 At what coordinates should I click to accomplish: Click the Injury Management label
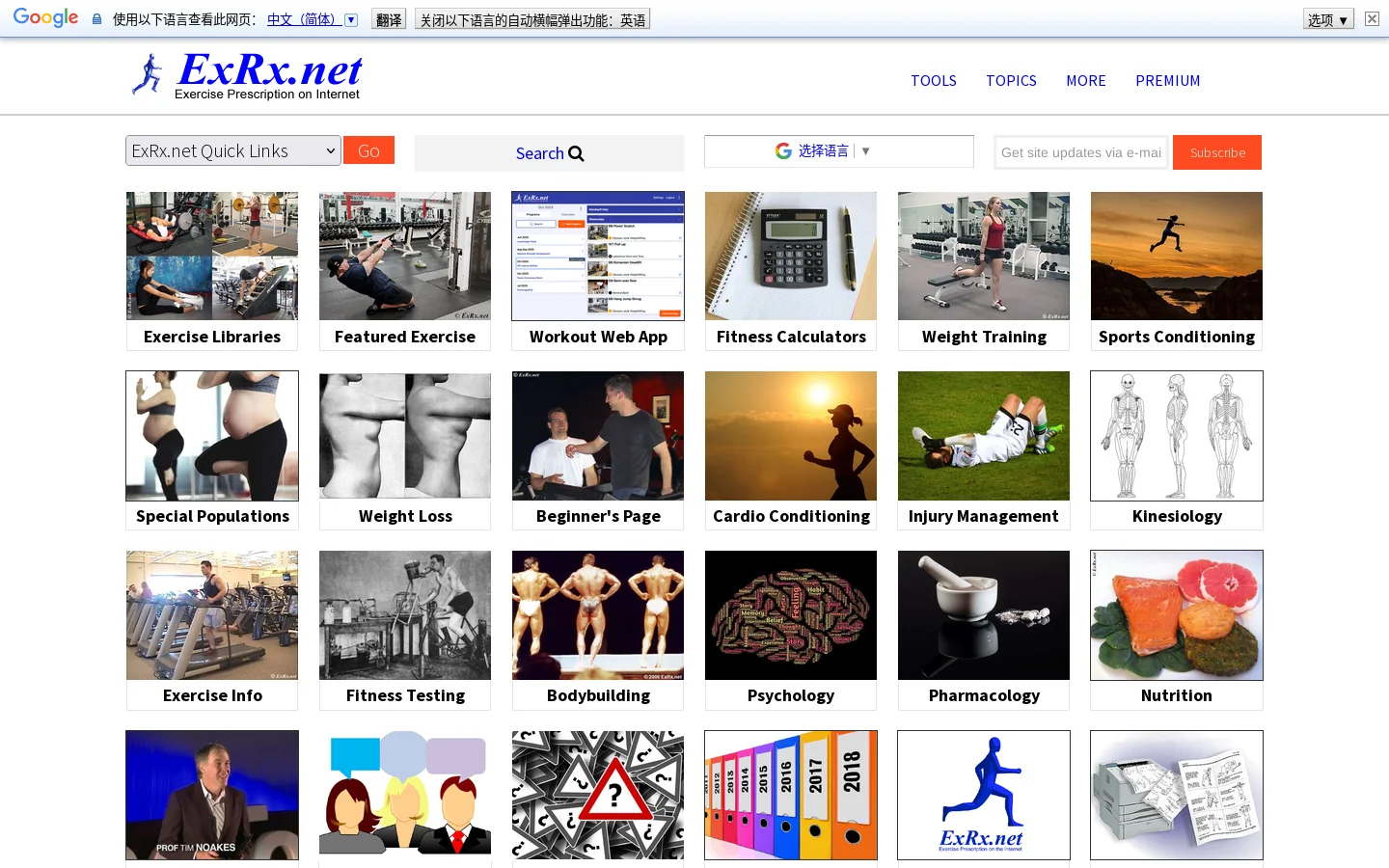coord(984,516)
